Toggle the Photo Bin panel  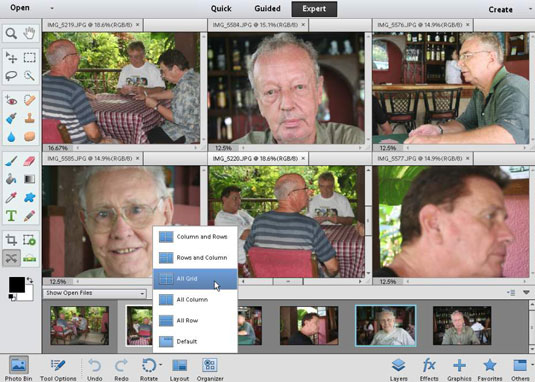18,369
